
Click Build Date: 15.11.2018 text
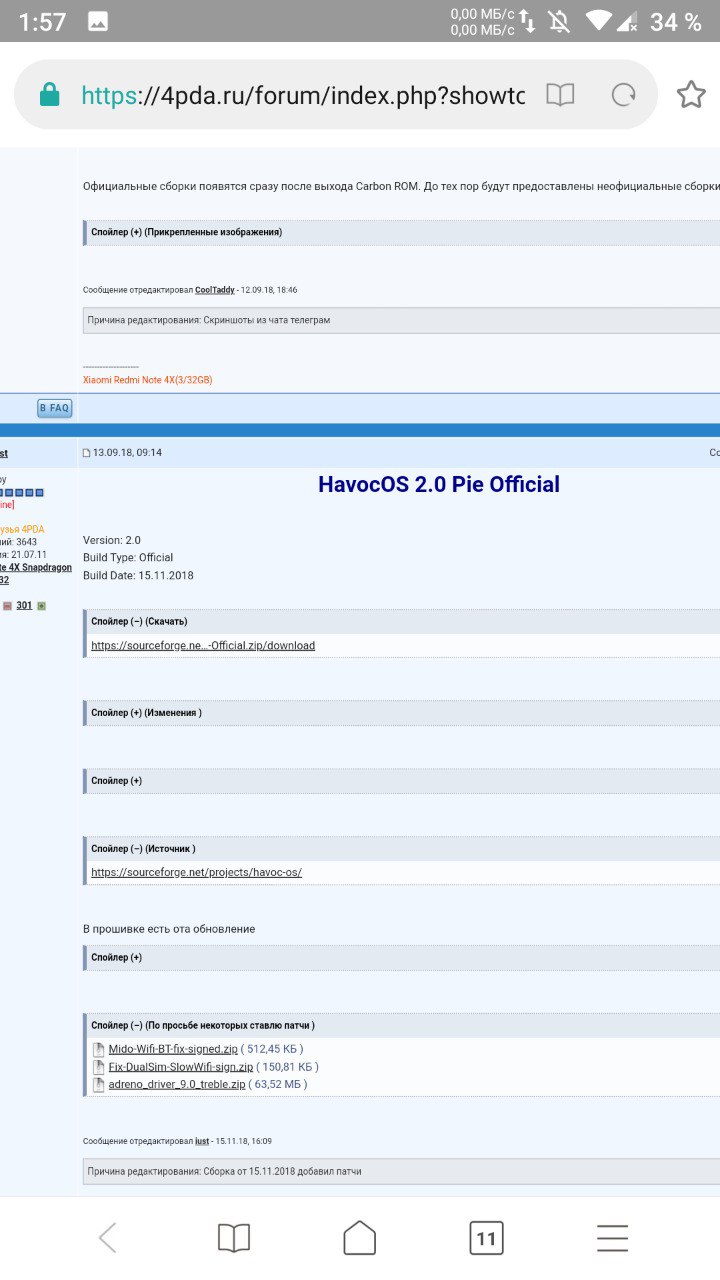click(x=138, y=576)
